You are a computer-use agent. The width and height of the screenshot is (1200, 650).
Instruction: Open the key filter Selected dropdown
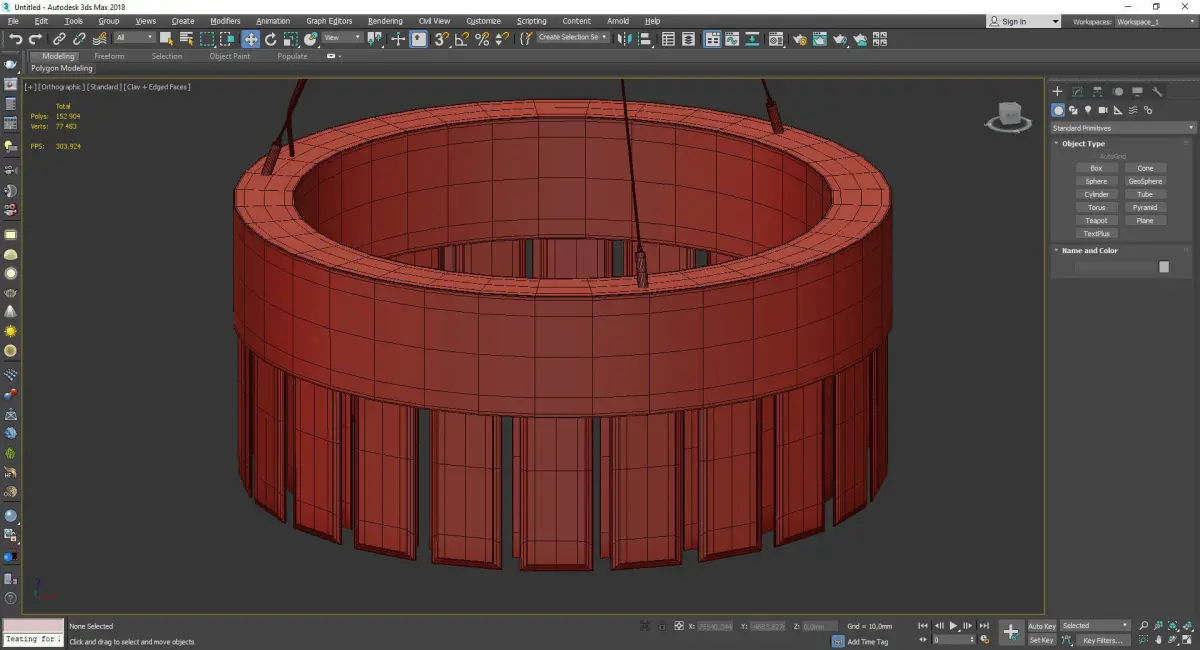coord(1095,626)
